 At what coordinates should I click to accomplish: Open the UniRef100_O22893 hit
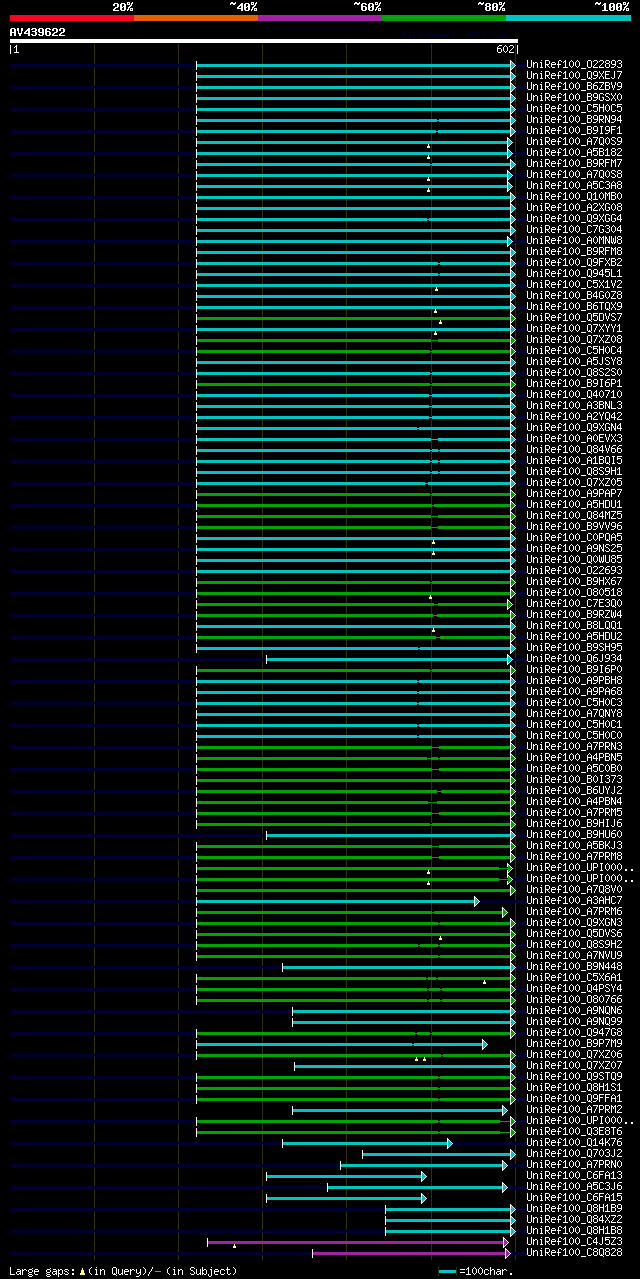574,64
